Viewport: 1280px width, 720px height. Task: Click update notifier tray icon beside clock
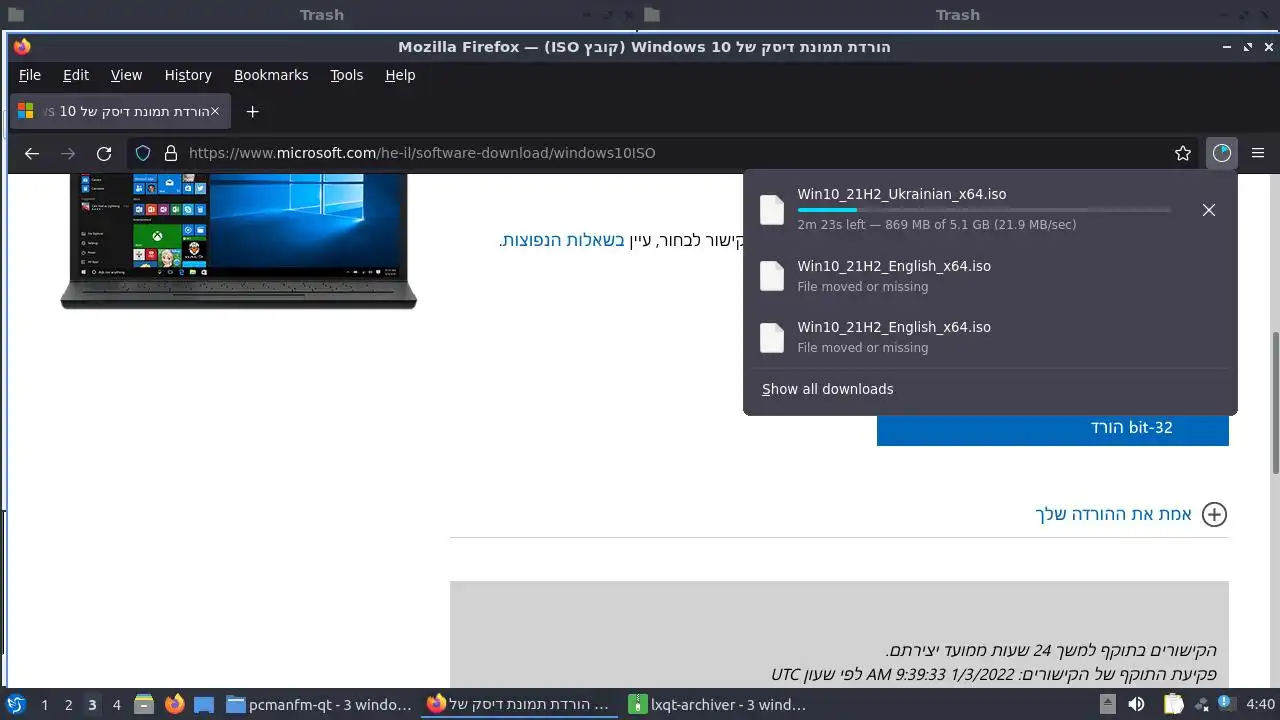[x=1225, y=705]
